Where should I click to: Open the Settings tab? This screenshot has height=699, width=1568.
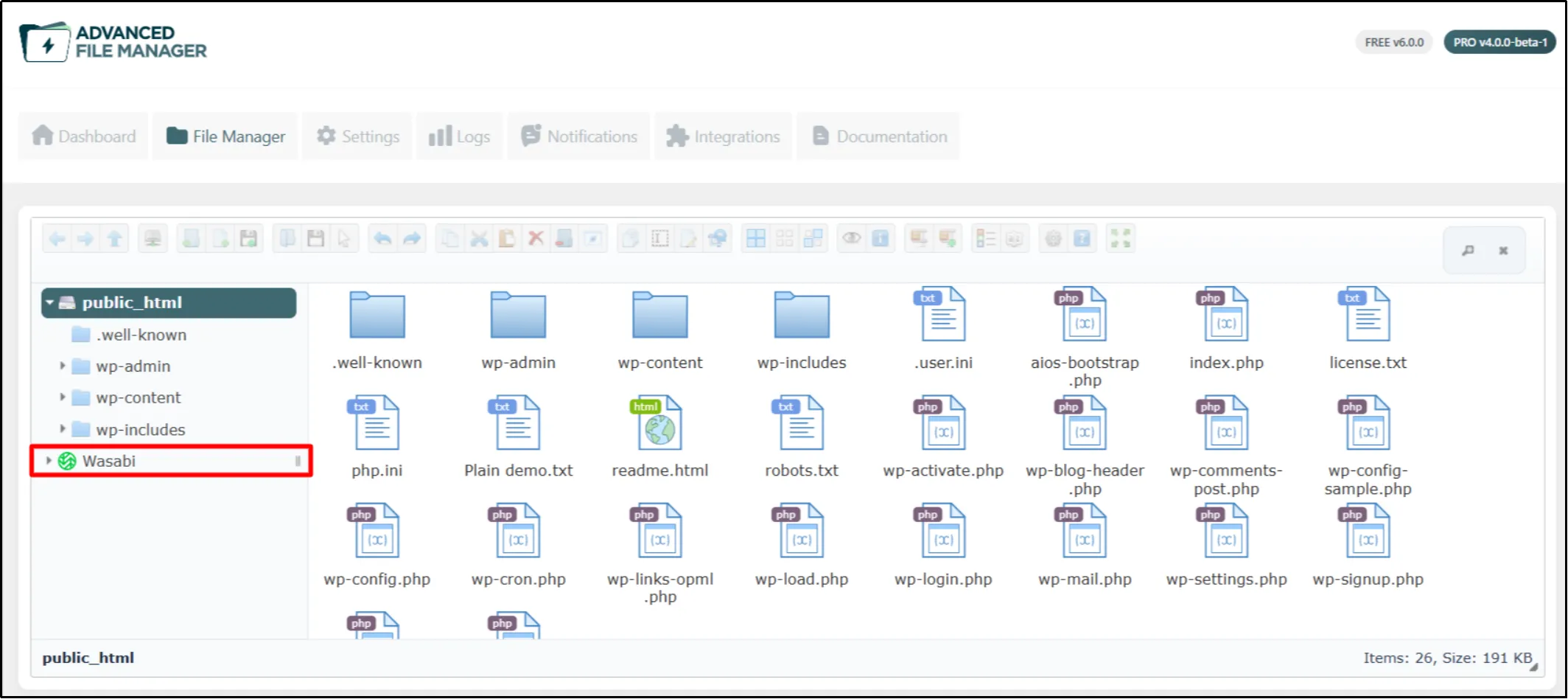click(x=357, y=136)
